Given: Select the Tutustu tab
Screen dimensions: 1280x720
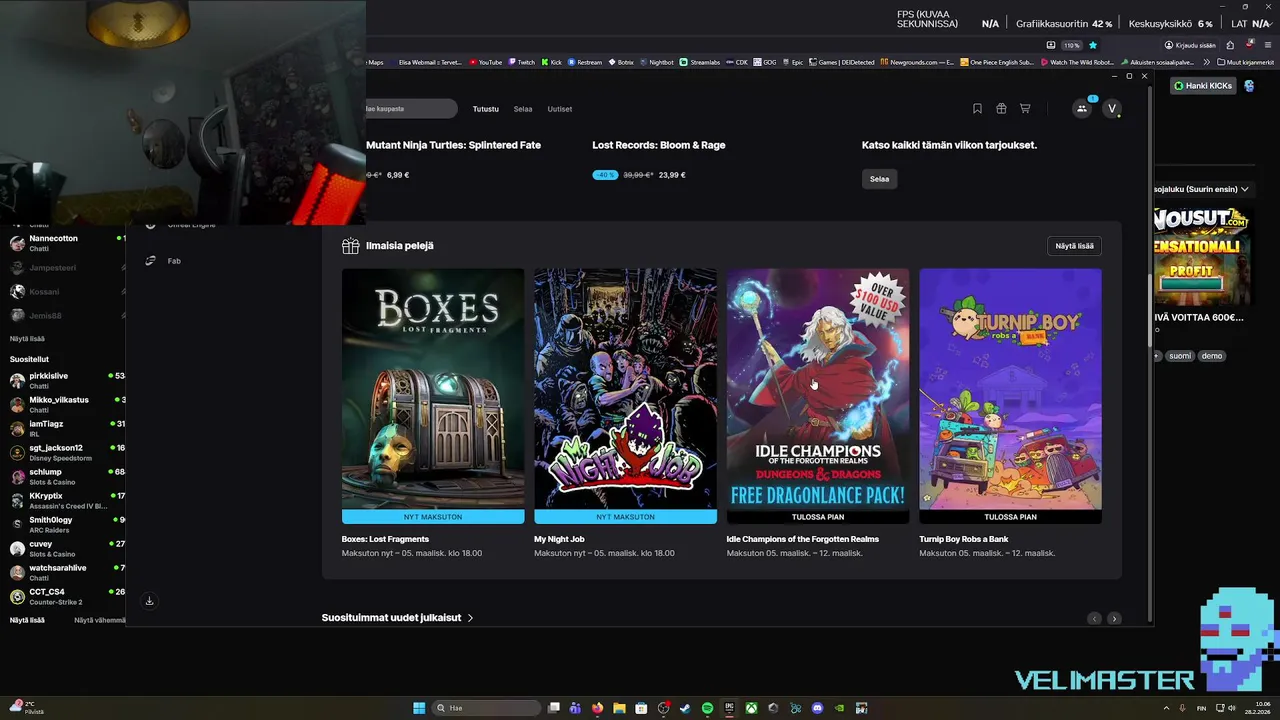Looking at the screenshot, I should point(485,109).
